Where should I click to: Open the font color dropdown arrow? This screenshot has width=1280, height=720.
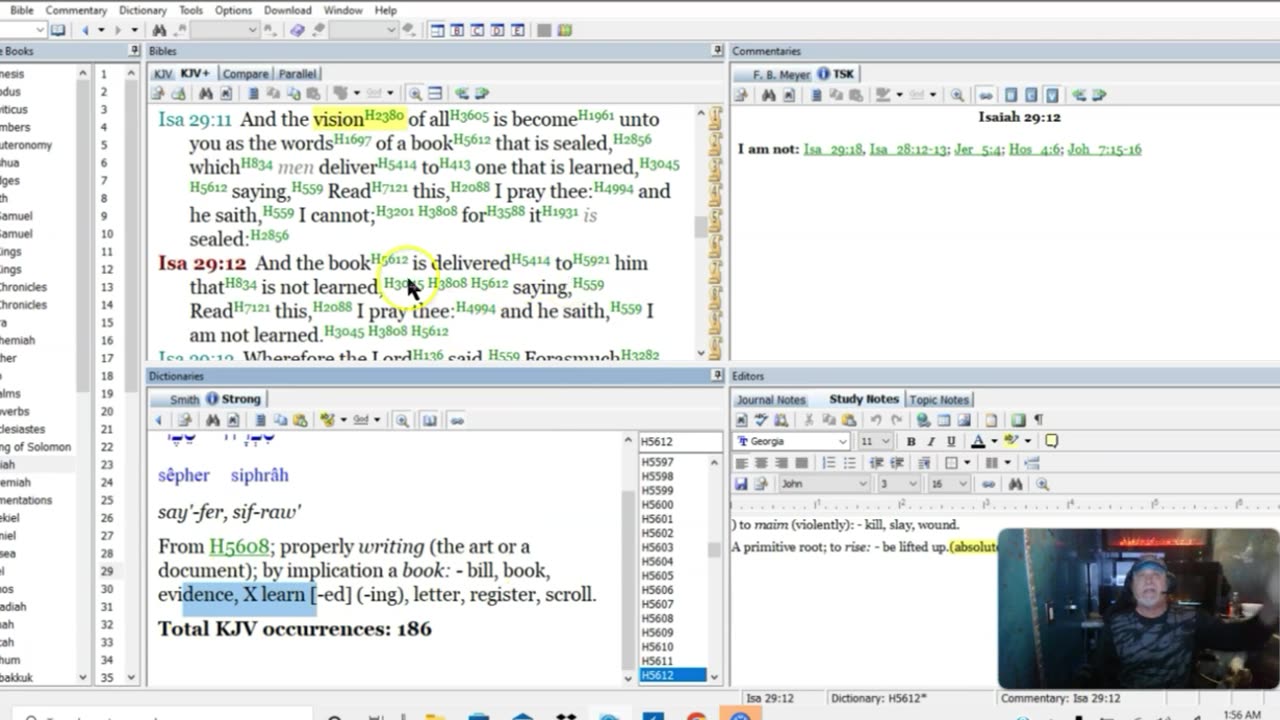pos(994,441)
